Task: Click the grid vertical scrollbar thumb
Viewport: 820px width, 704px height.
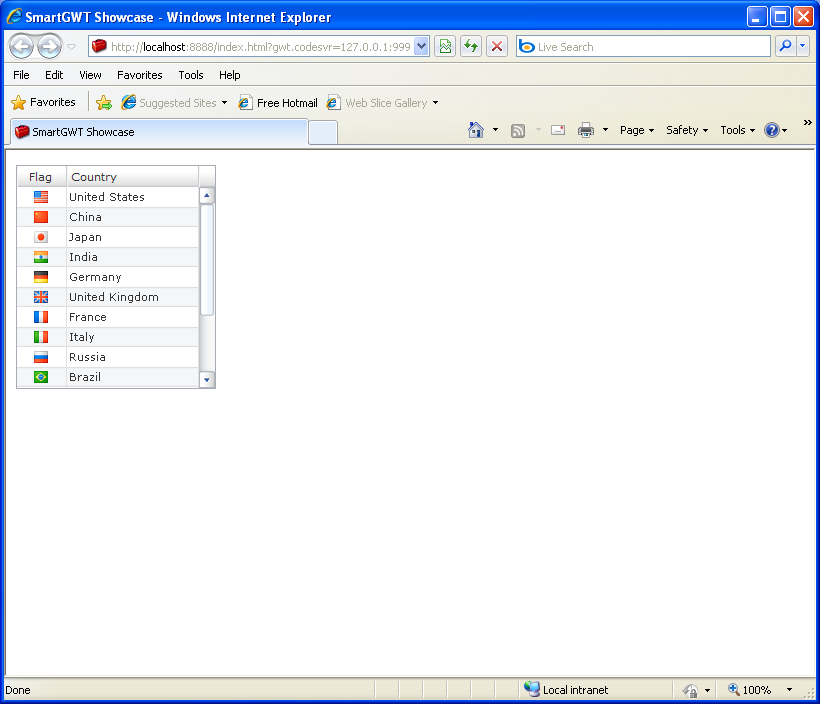Action: click(207, 260)
